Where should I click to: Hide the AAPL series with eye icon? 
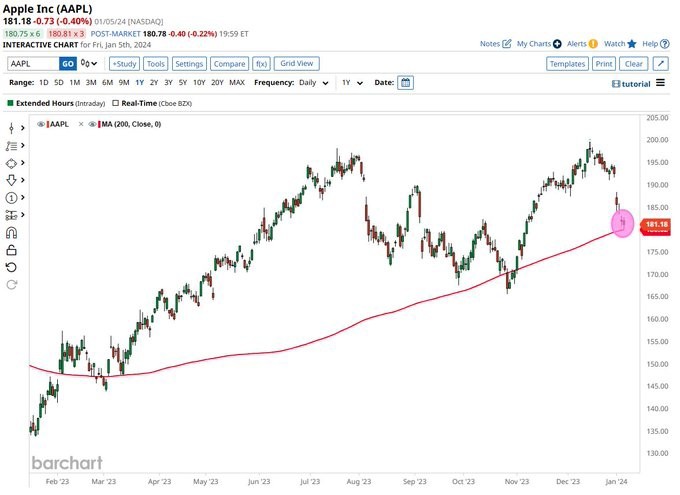coord(41,124)
